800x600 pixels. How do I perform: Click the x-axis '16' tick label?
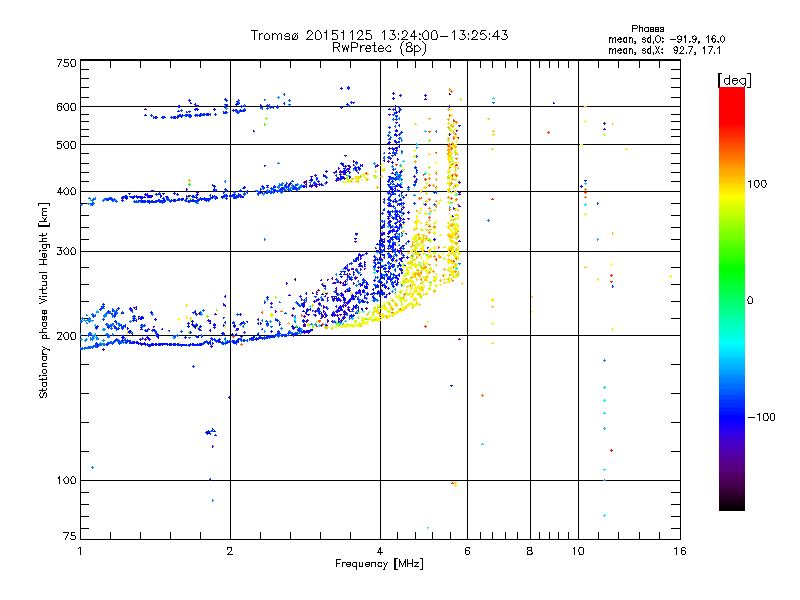click(680, 551)
